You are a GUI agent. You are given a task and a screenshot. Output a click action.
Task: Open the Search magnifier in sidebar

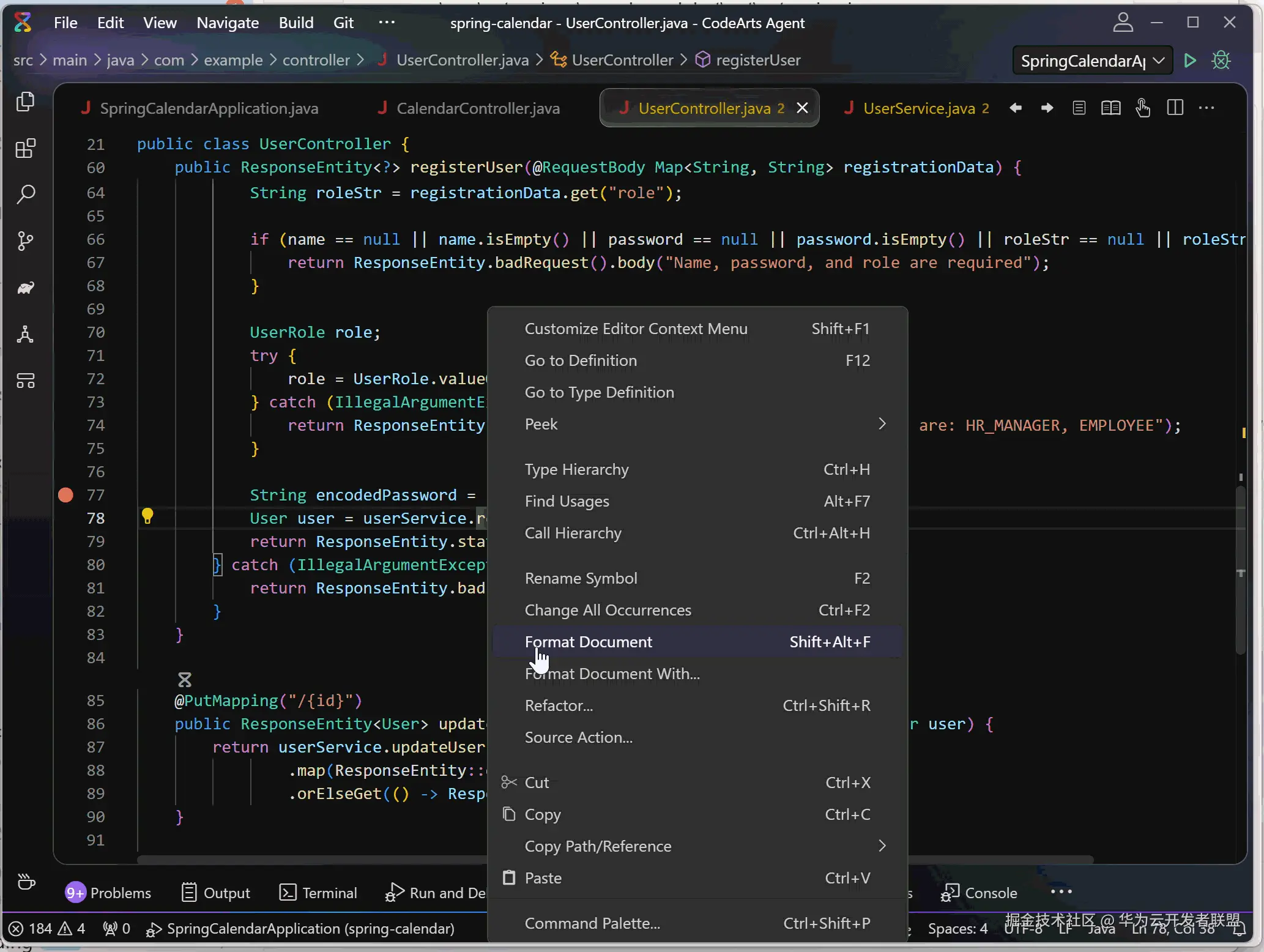25,195
